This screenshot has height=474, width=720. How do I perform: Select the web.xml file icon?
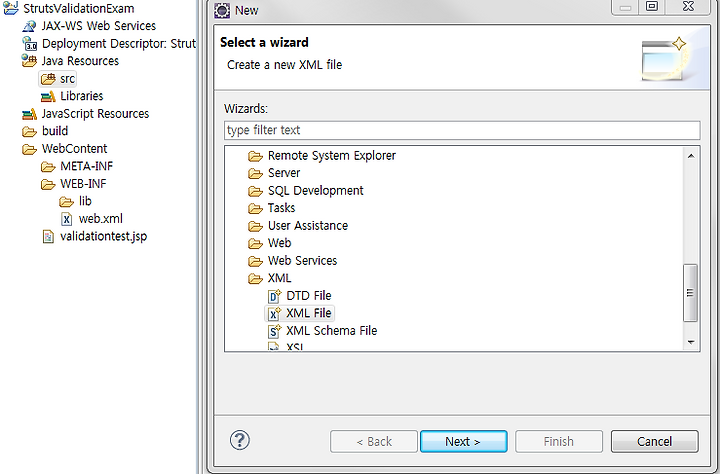coord(67,219)
